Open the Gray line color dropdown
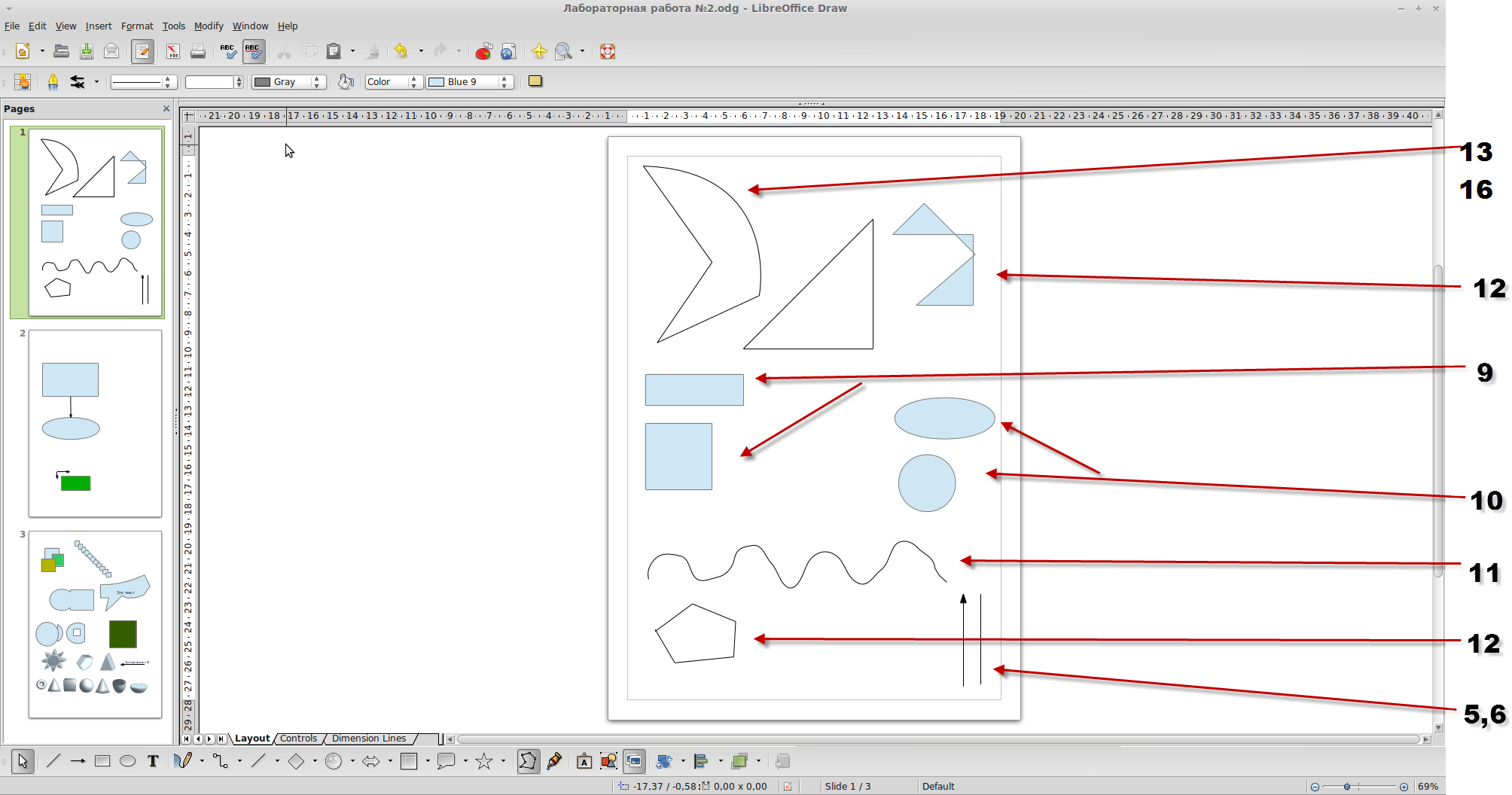Image resolution: width=1512 pixels, height=795 pixels. [288, 82]
